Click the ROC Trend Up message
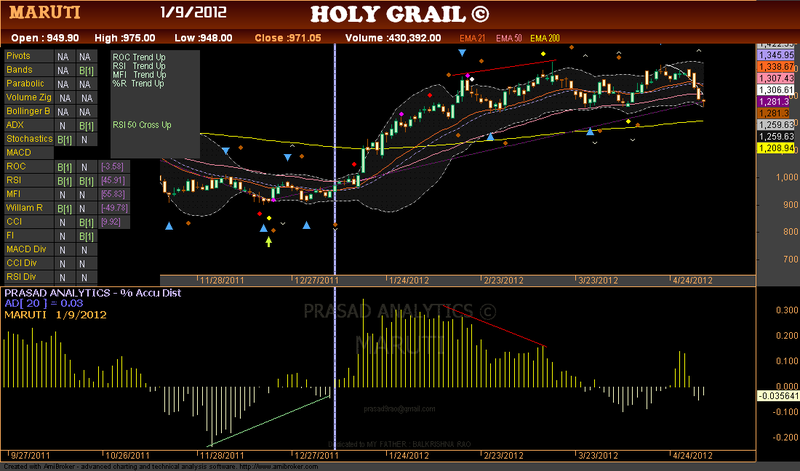This screenshot has height=471, width=800. pyautogui.click(x=139, y=57)
